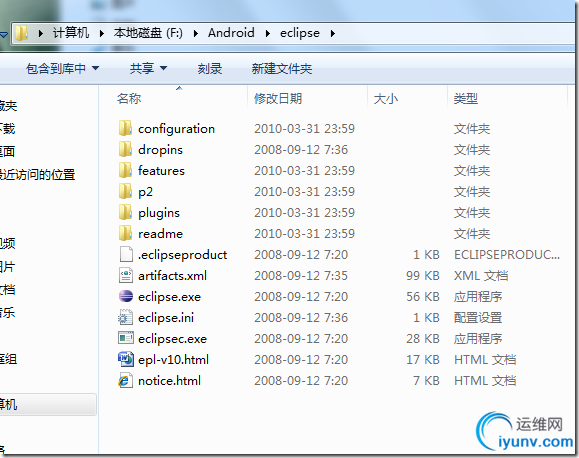Click the 文件夹 type of configuration
The height and width of the screenshot is (458, 579).
click(x=472, y=129)
